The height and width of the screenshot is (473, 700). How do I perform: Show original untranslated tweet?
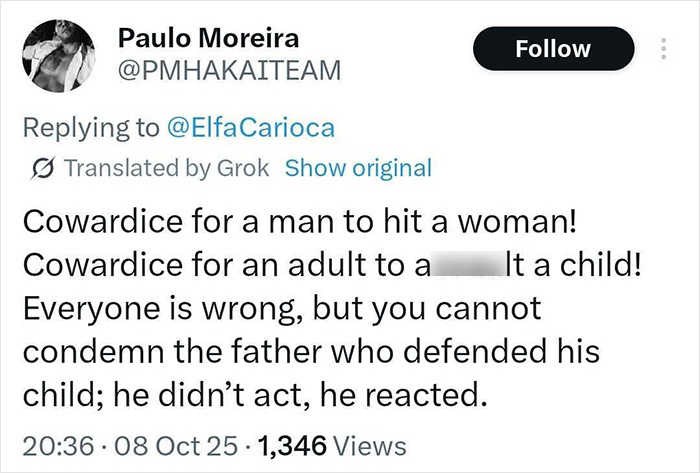pos(358,168)
